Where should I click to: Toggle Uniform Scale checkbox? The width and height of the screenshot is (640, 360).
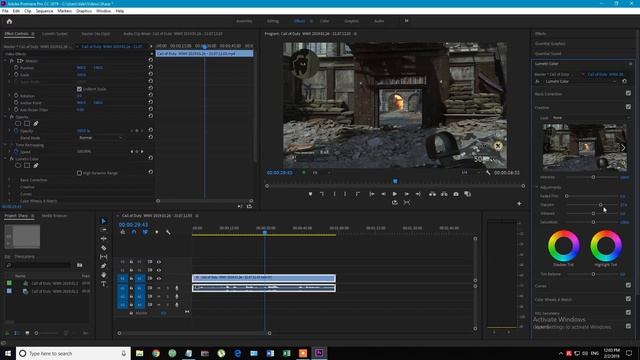pyautogui.click(x=79, y=89)
